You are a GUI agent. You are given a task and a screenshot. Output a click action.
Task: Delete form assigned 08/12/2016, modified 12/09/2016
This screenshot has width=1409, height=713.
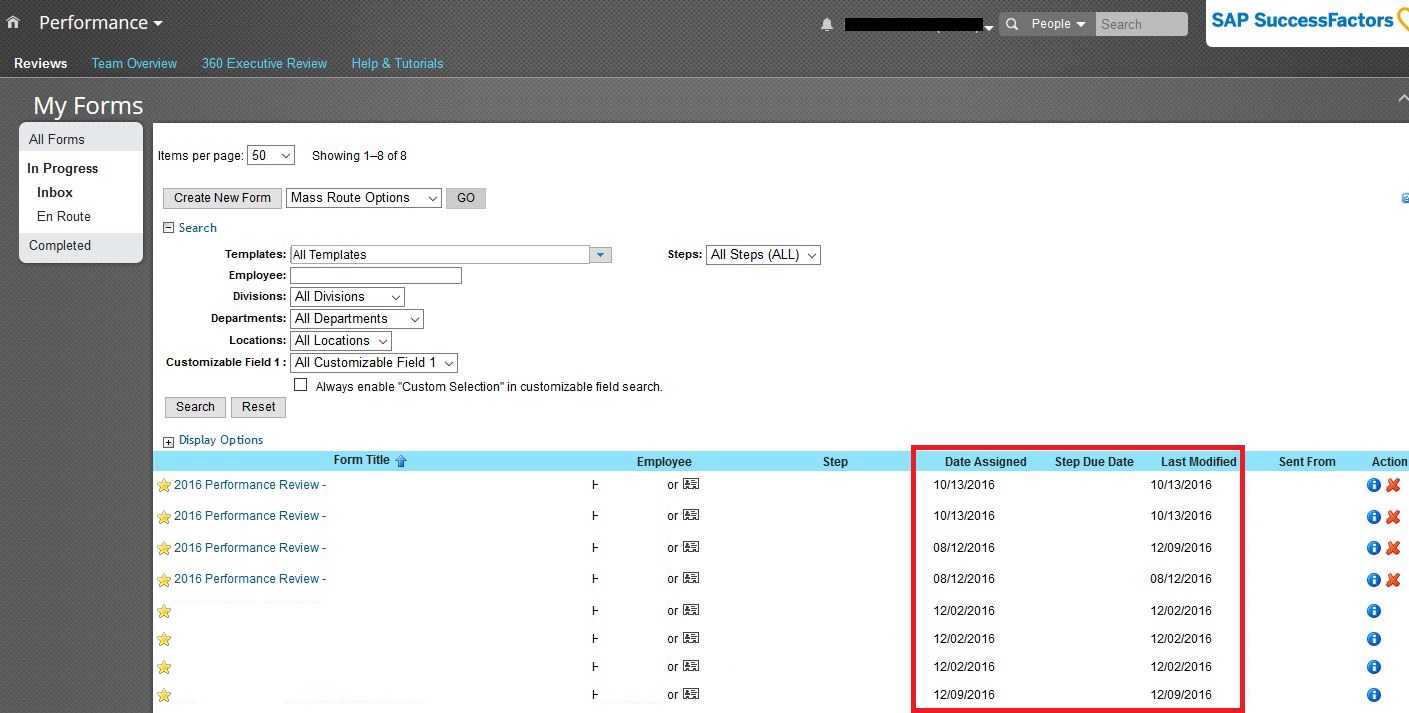tap(1392, 548)
